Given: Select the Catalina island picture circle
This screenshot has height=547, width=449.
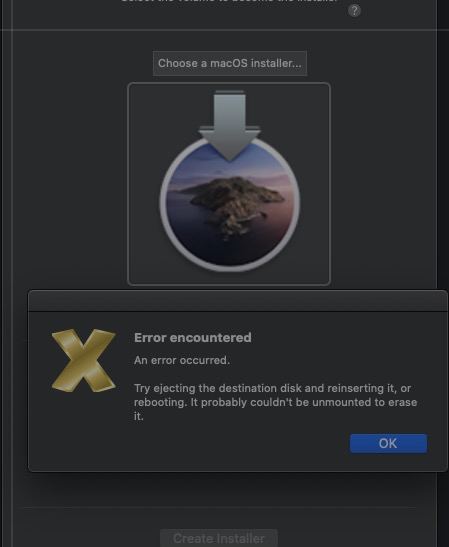Looking at the screenshot, I should (230, 204).
